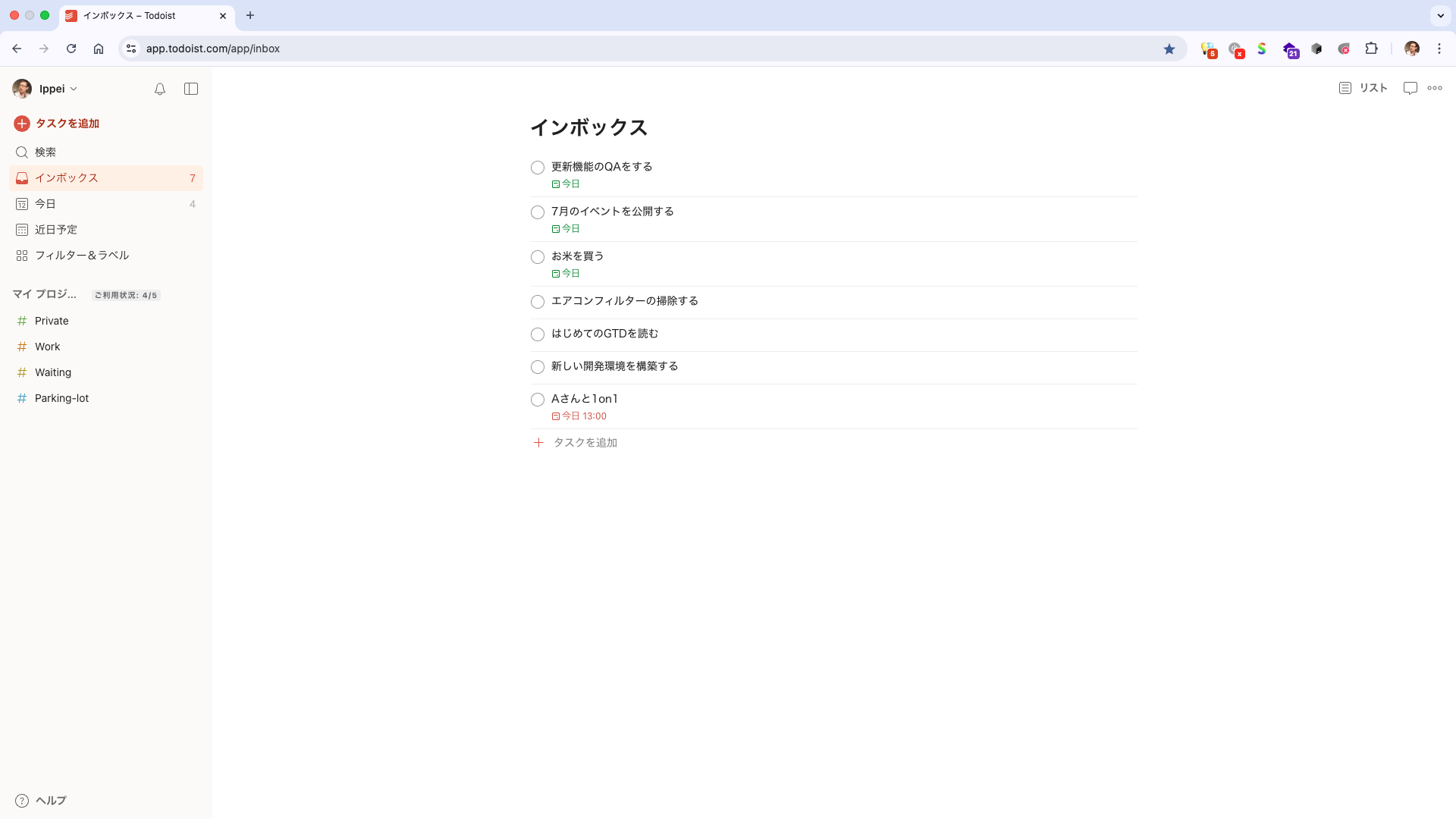
Task: Collapse the sidebar with the panel toggle icon
Action: [190, 89]
